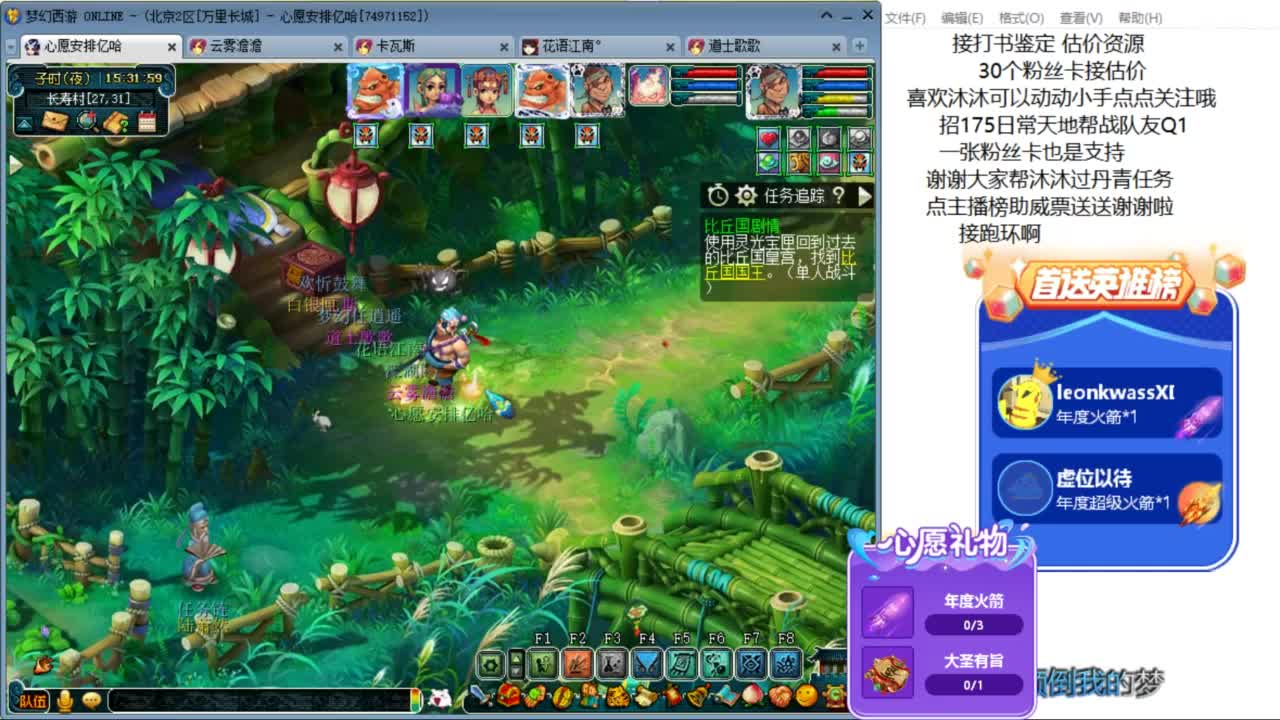
Task: Select the pink pet portrait
Action: point(648,86)
